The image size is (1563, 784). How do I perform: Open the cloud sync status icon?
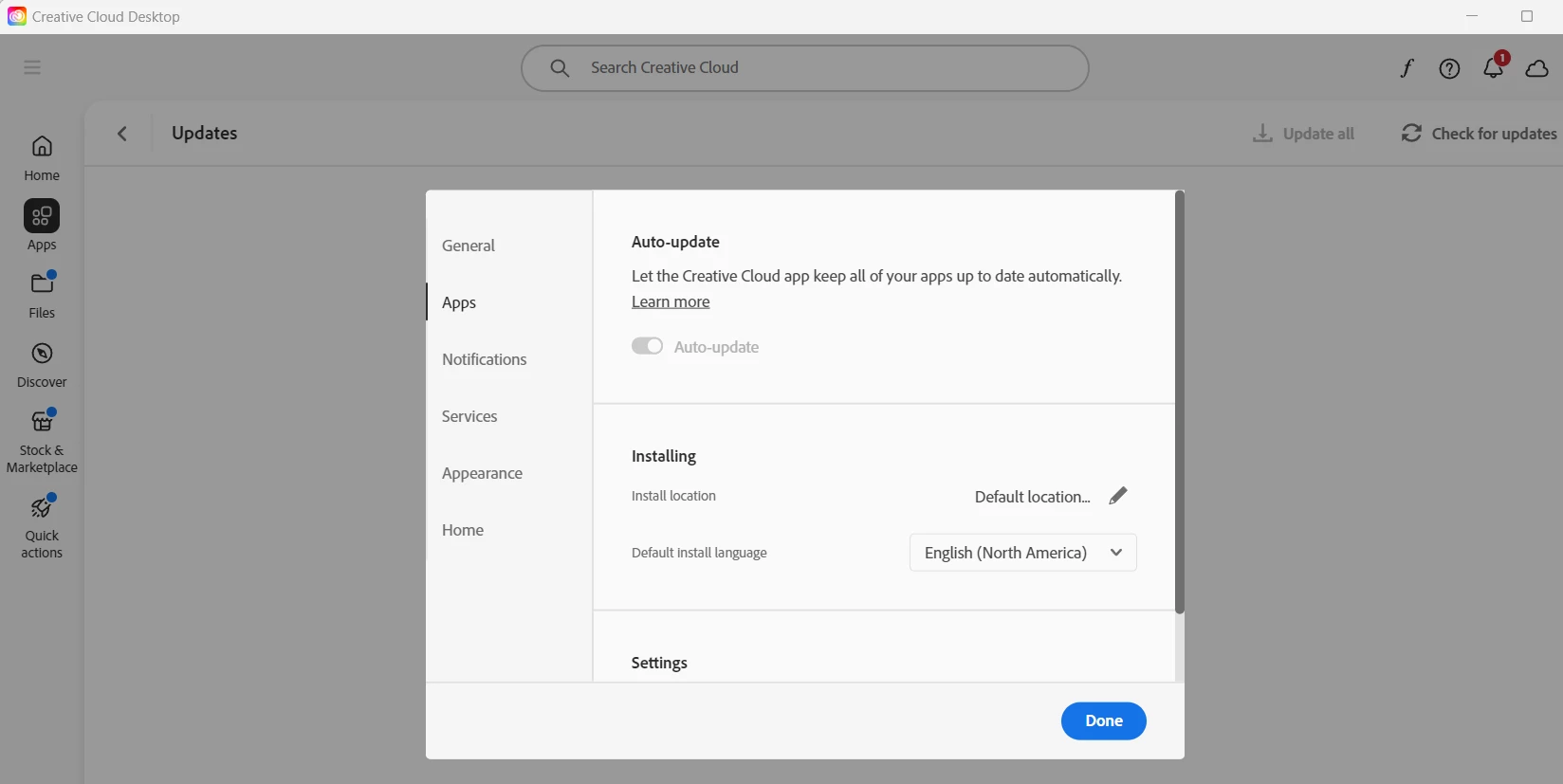(x=1537, y=68)
